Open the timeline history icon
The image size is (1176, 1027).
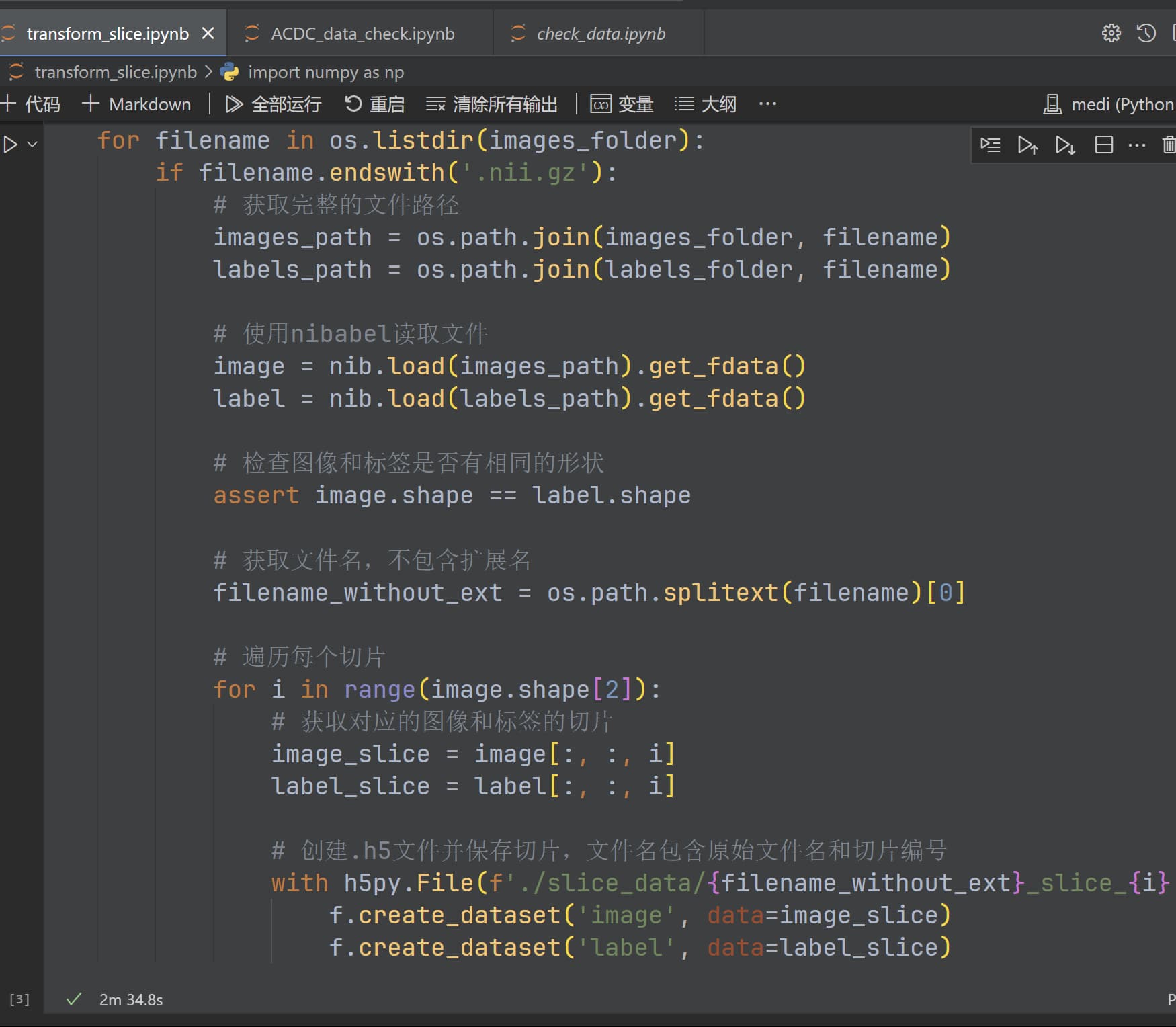1146,33
